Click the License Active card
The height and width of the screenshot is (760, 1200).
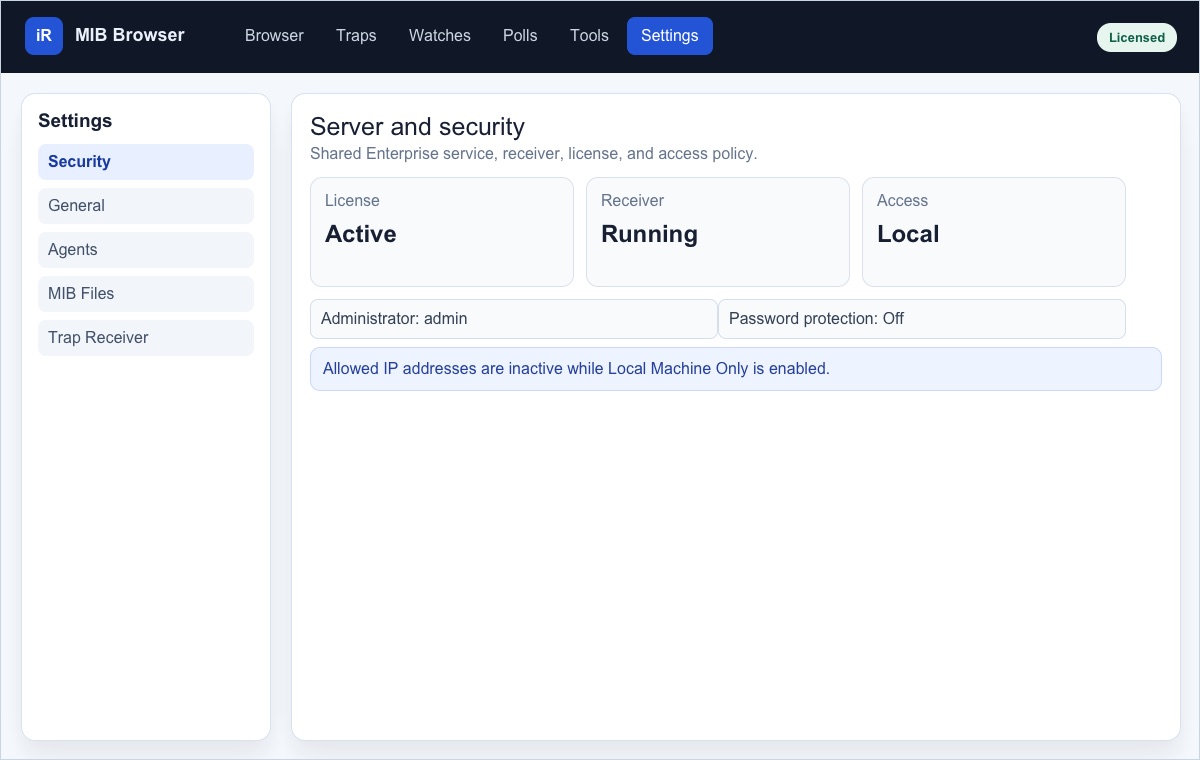pos(442,232)
